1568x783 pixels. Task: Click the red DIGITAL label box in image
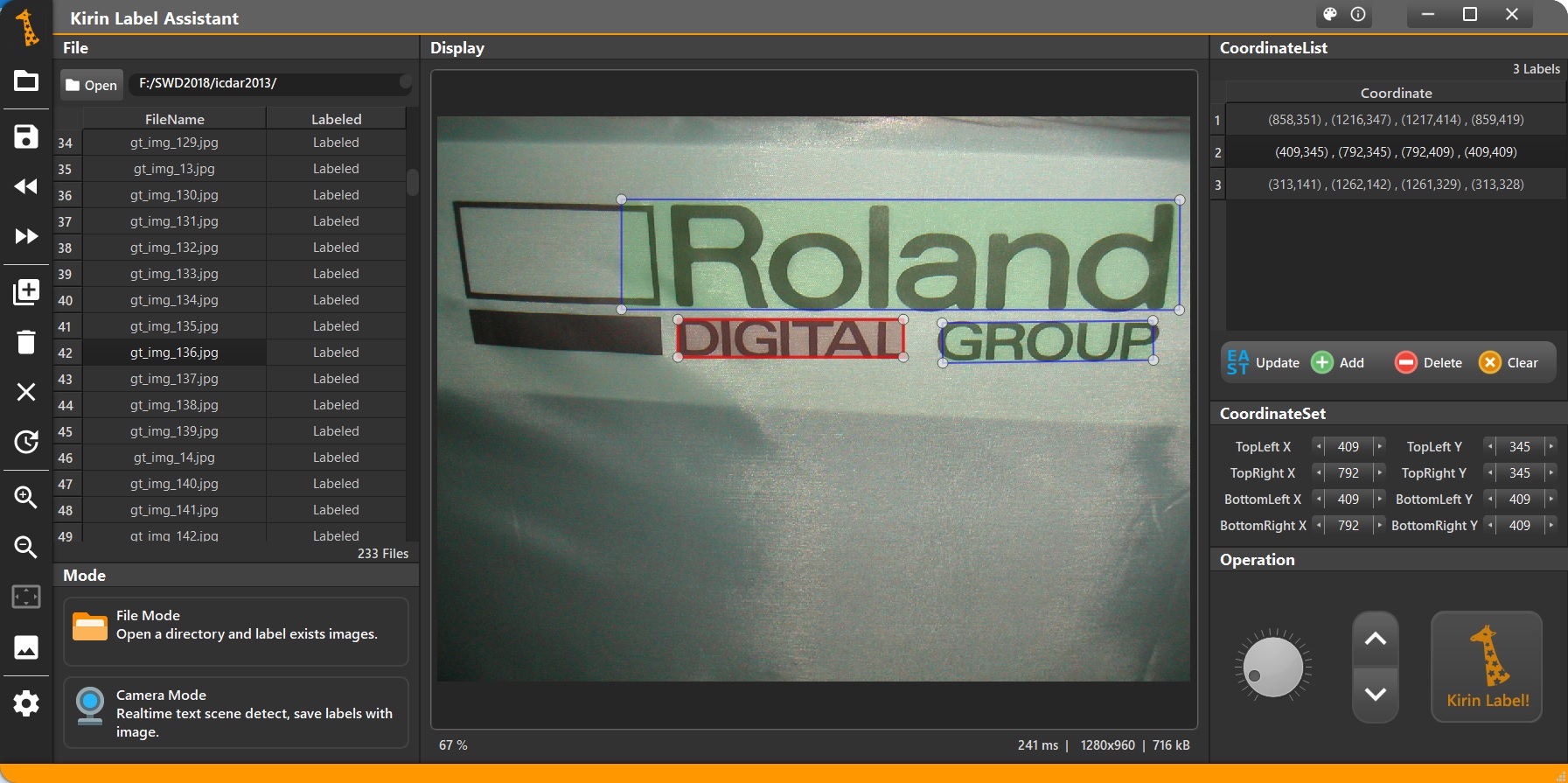791,339
